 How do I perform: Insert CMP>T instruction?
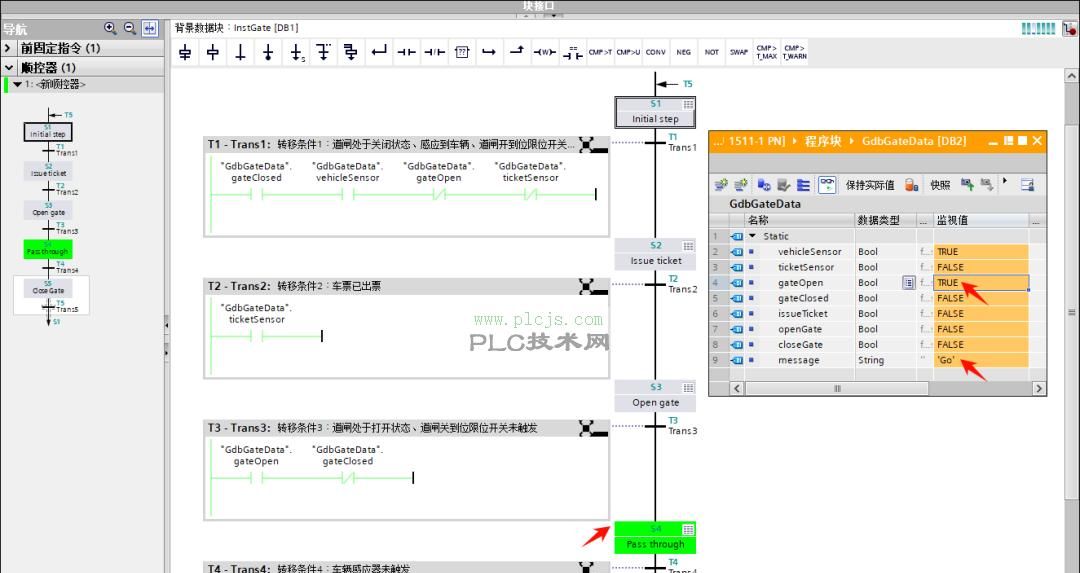[600, 52]
